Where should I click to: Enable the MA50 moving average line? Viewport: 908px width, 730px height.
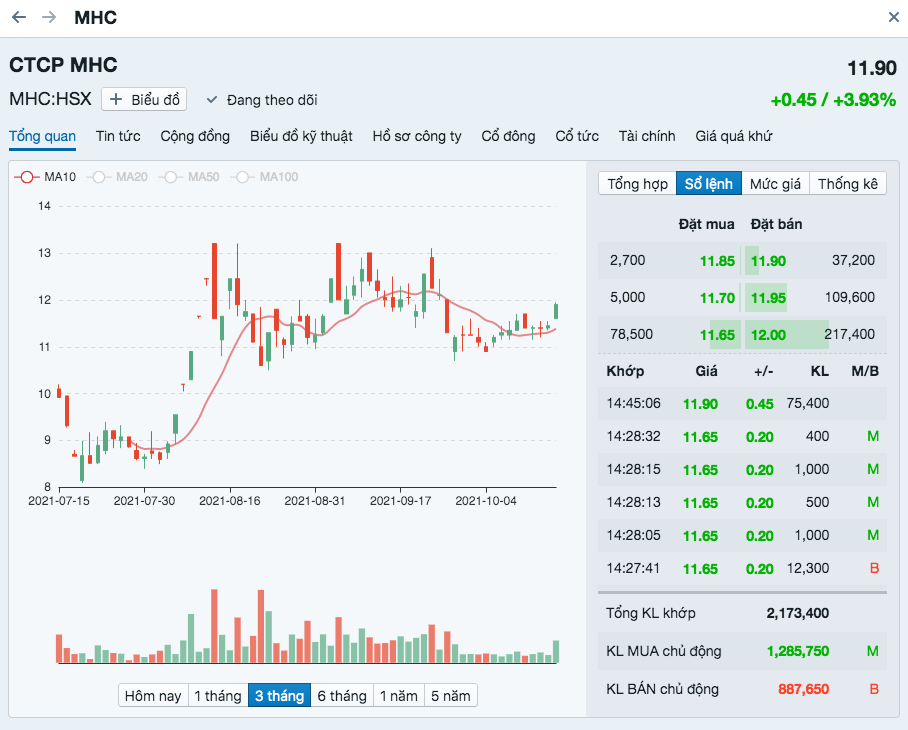[x=189, y=177]
